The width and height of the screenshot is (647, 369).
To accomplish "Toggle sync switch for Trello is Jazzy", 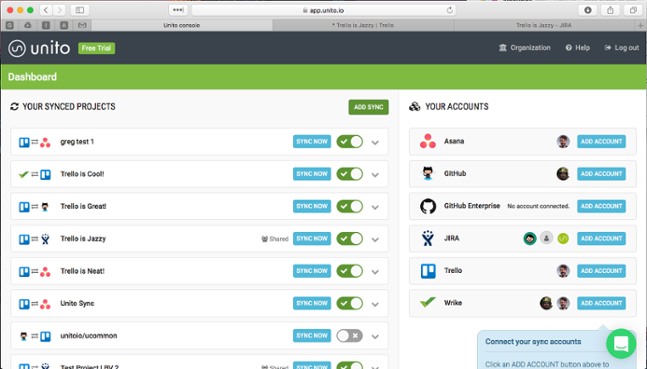I will click(349, 239).
